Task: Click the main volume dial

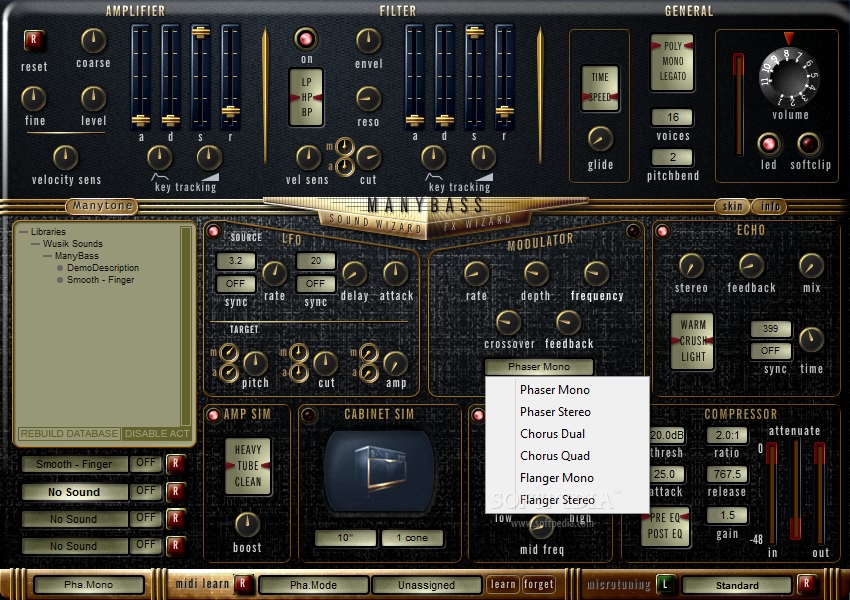Action: coord(789,76)
